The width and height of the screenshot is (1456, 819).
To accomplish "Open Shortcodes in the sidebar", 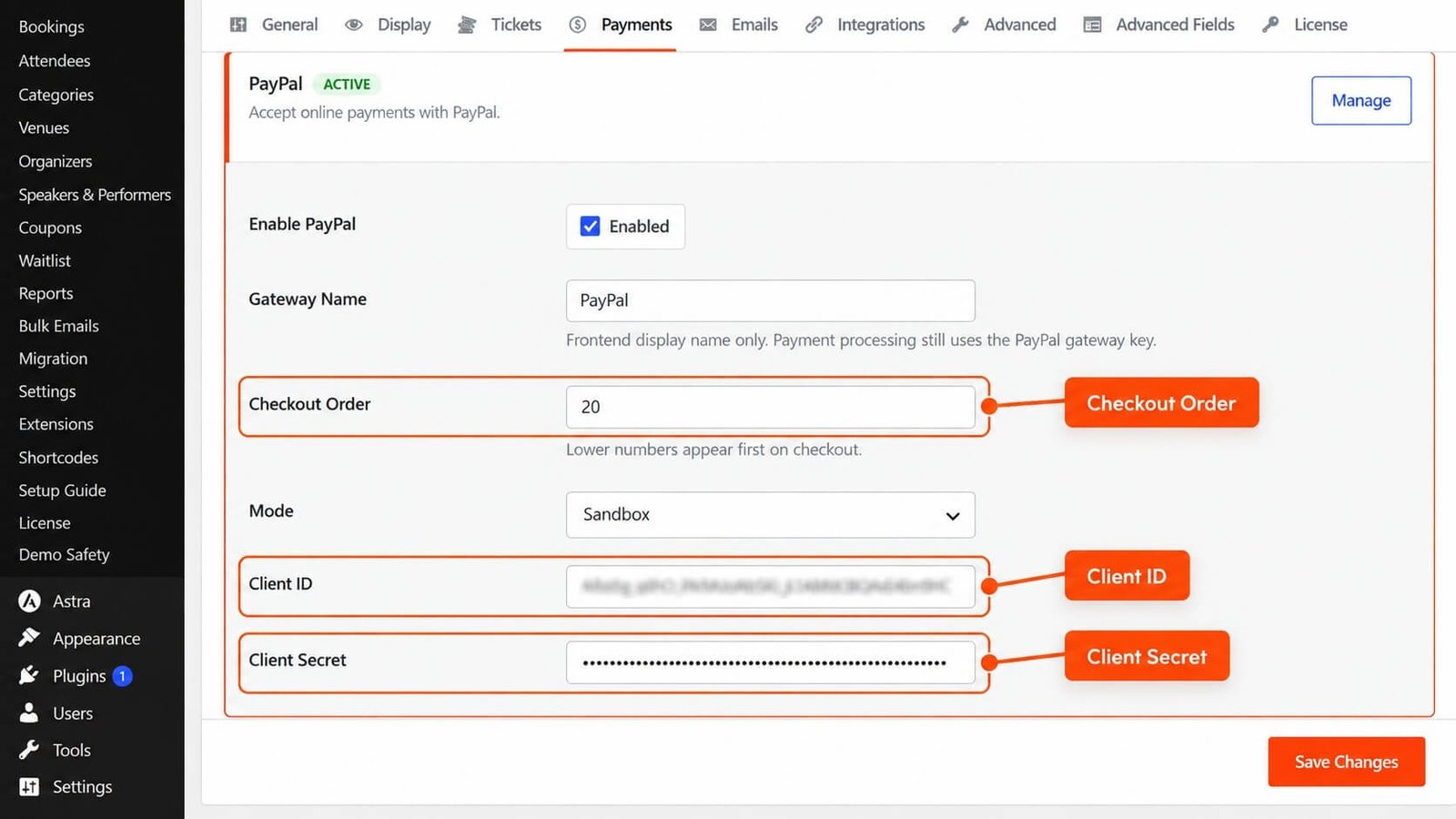I will tap(58, 458).
